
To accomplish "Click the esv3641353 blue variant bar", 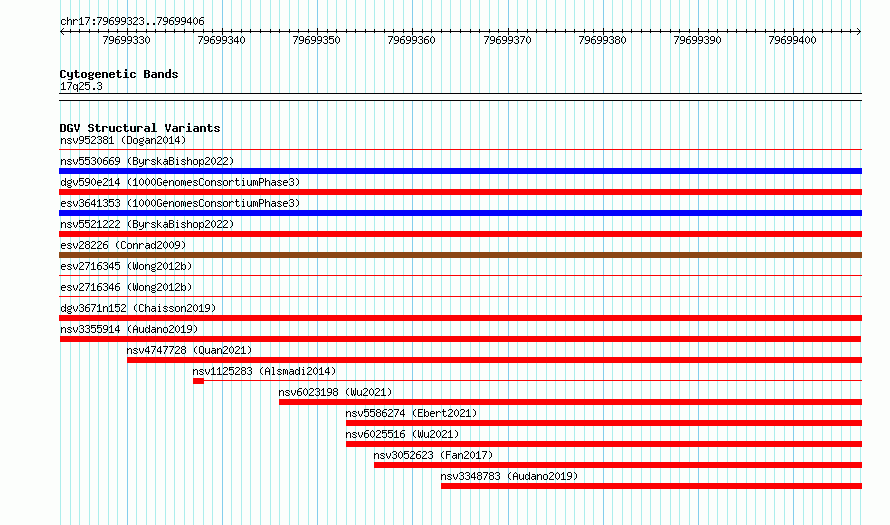I will 460,213.
